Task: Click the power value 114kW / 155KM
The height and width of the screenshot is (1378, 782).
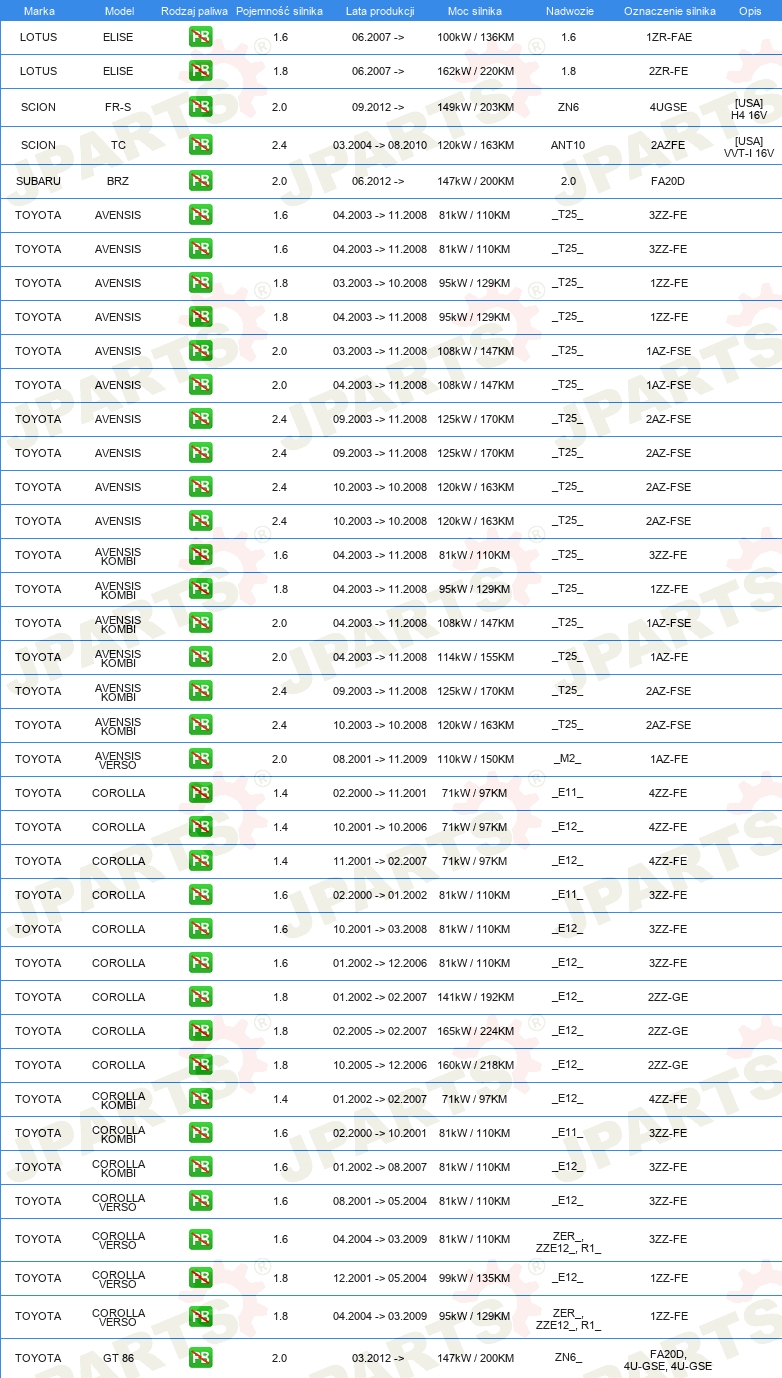Action: 476,657
